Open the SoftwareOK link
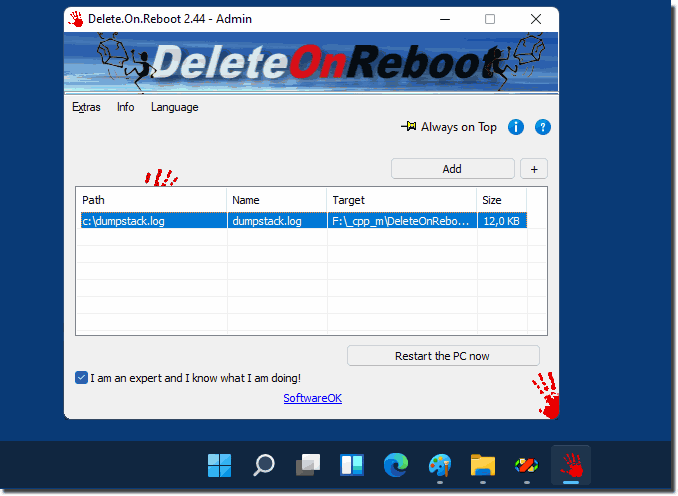The image size is (678, 496). pyautogui.click(x=313, y=398)
